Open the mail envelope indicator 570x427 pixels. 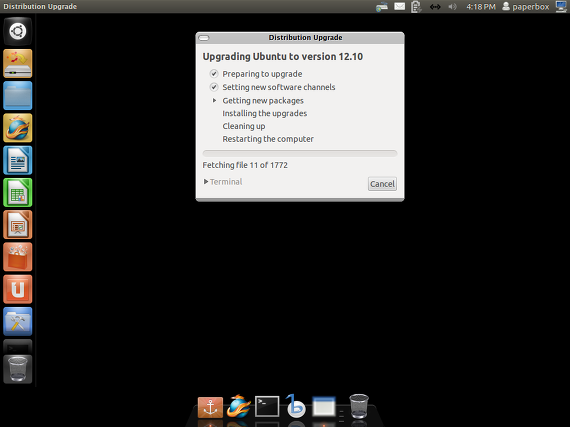point(400,7)
